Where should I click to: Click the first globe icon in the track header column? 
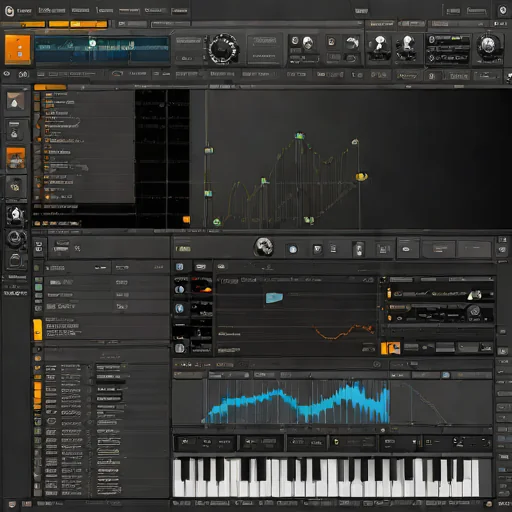pos(180,289)
